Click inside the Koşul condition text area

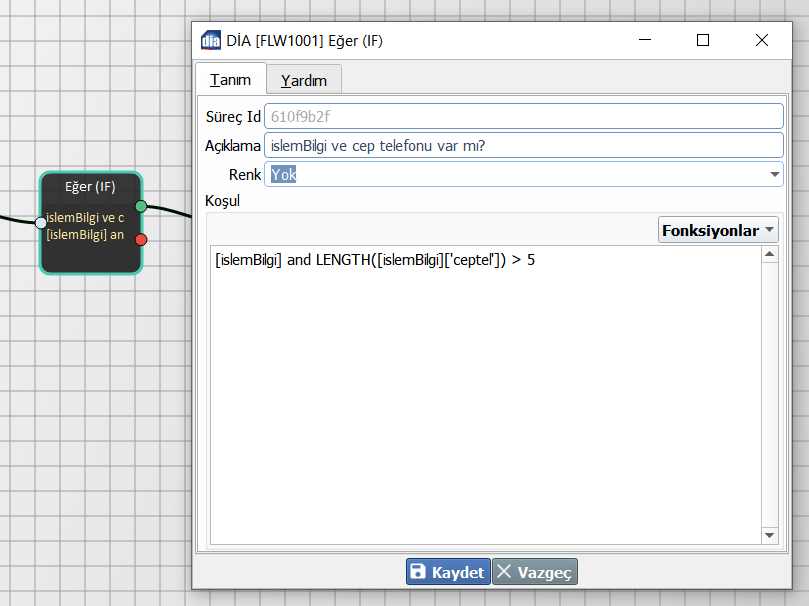click(x=486, y=395)
